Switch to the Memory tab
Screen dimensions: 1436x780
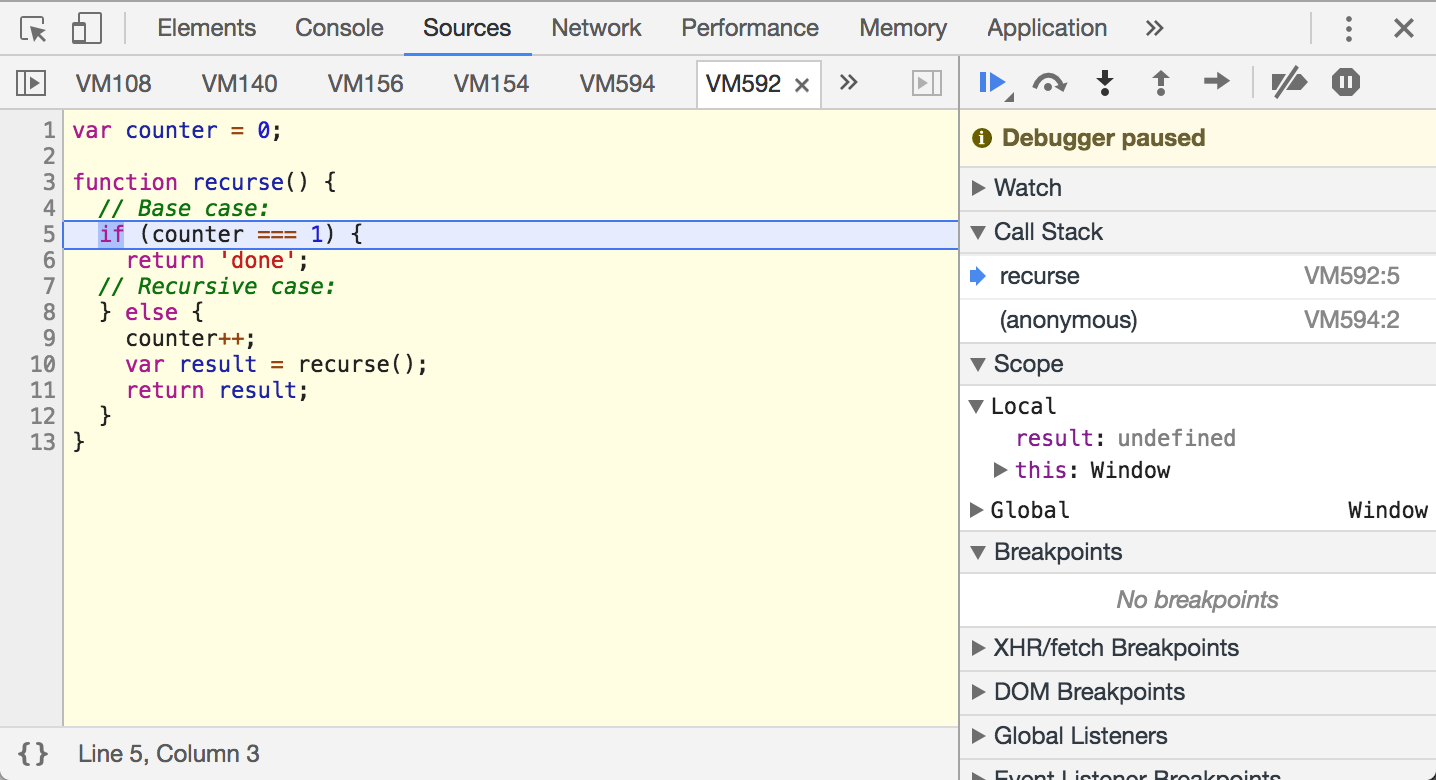pyautogui.click(x=903, y=28)
